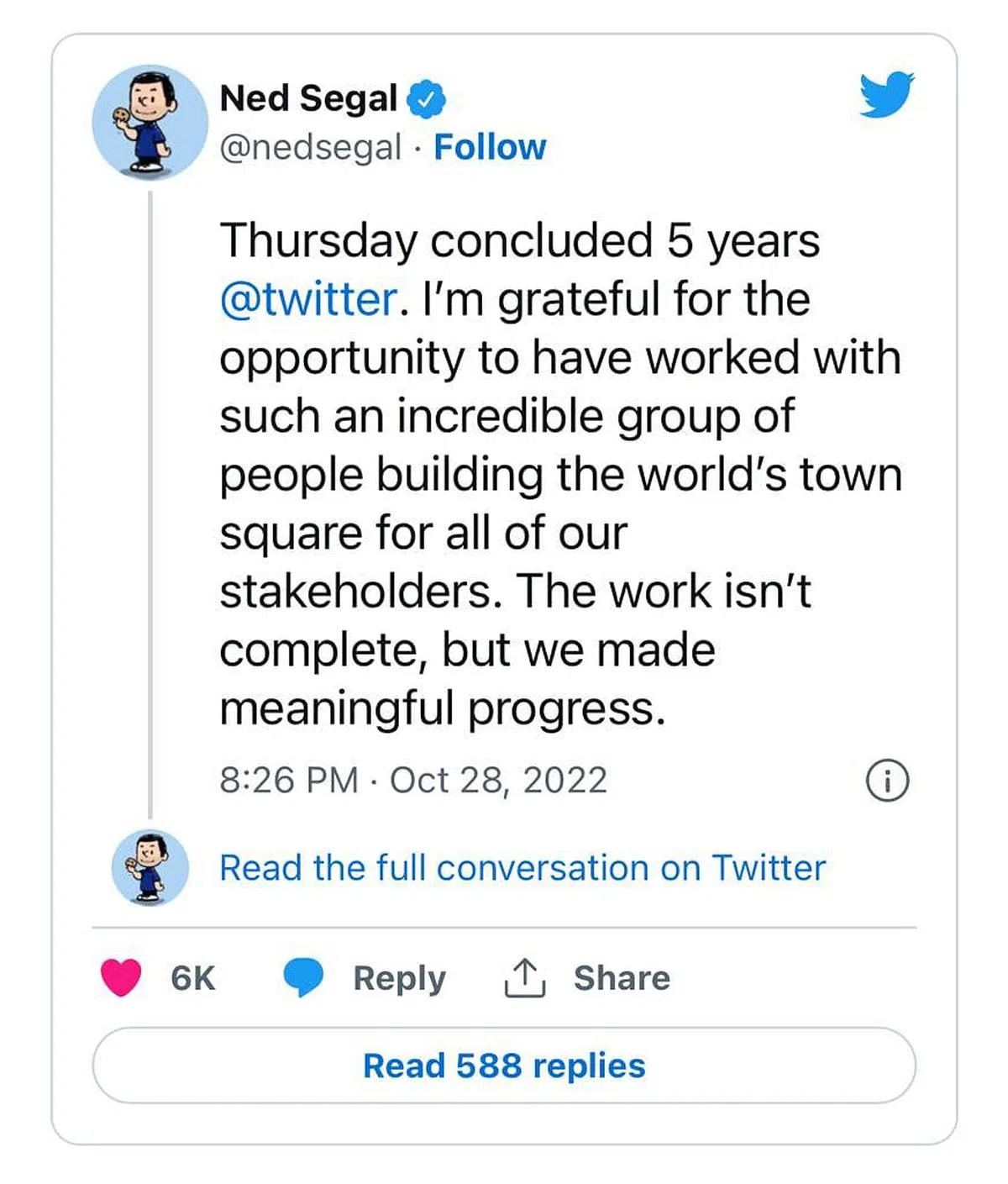Like the tweet with the heart icon

[x=121, y=978]
